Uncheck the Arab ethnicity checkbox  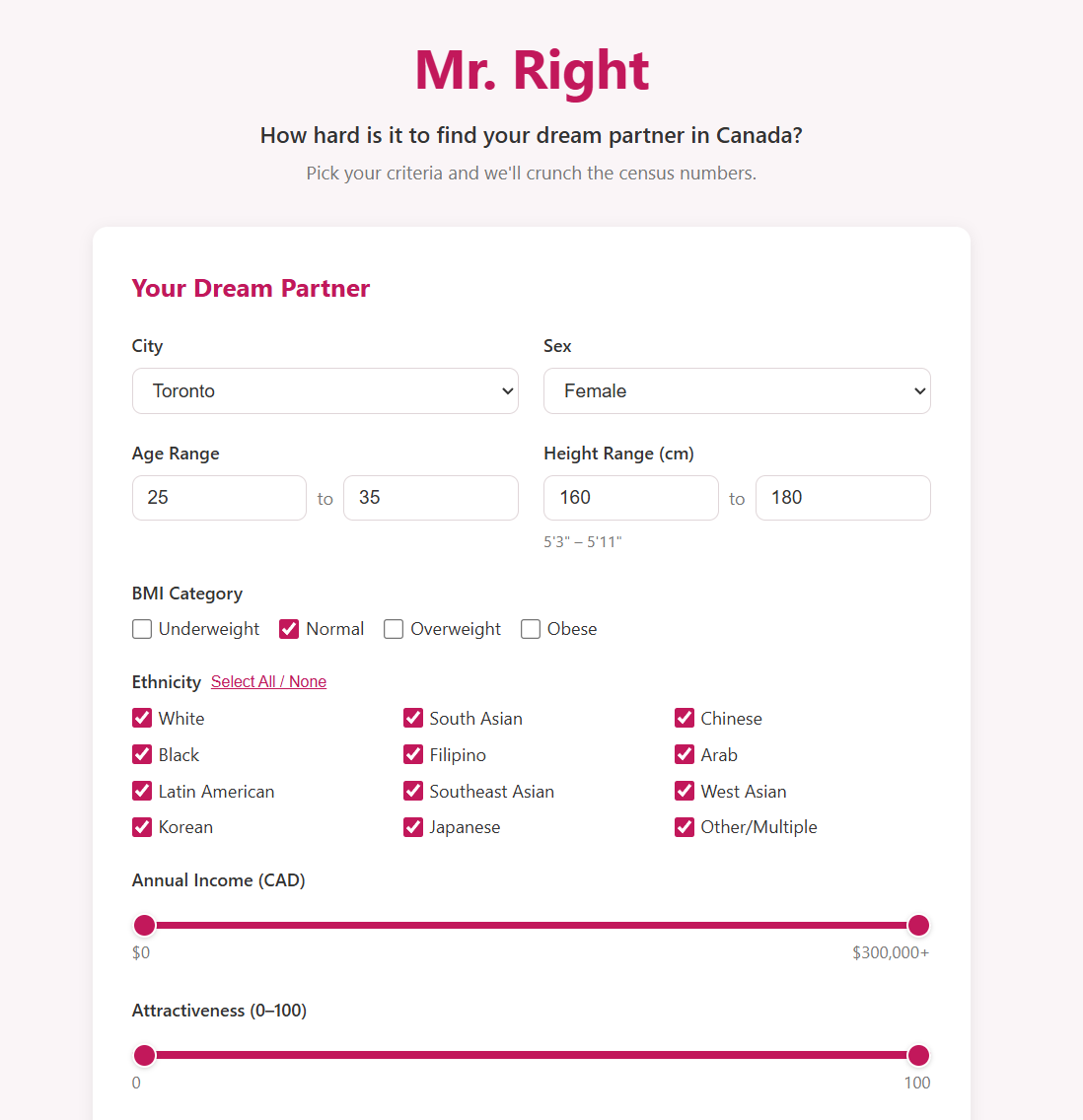click(685, 754)
